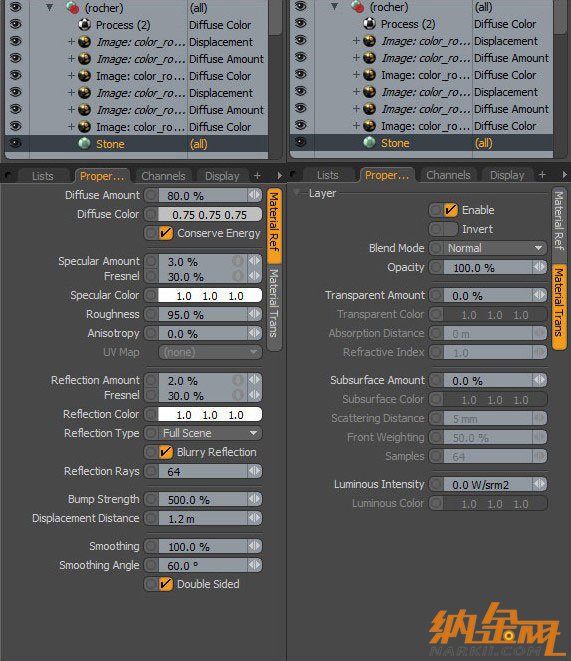Click the add tab plus icon in left panel

(257, 175)
